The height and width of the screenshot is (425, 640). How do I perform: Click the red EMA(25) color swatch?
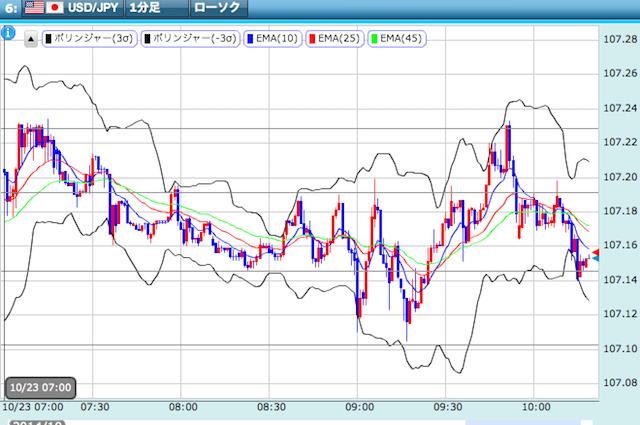(312, 39)
